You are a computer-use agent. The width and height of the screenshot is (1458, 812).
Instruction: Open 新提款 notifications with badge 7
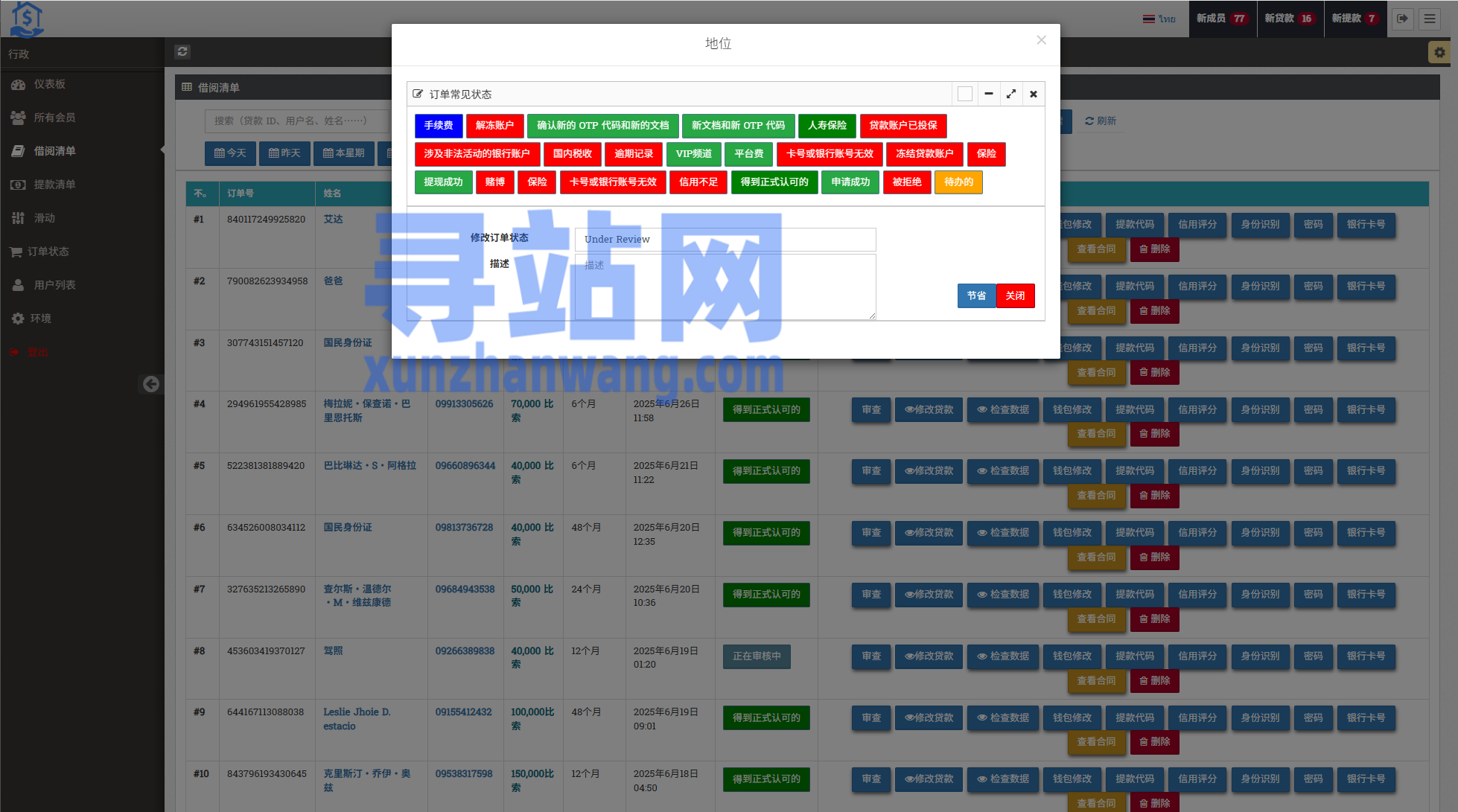click(1354, 19)
